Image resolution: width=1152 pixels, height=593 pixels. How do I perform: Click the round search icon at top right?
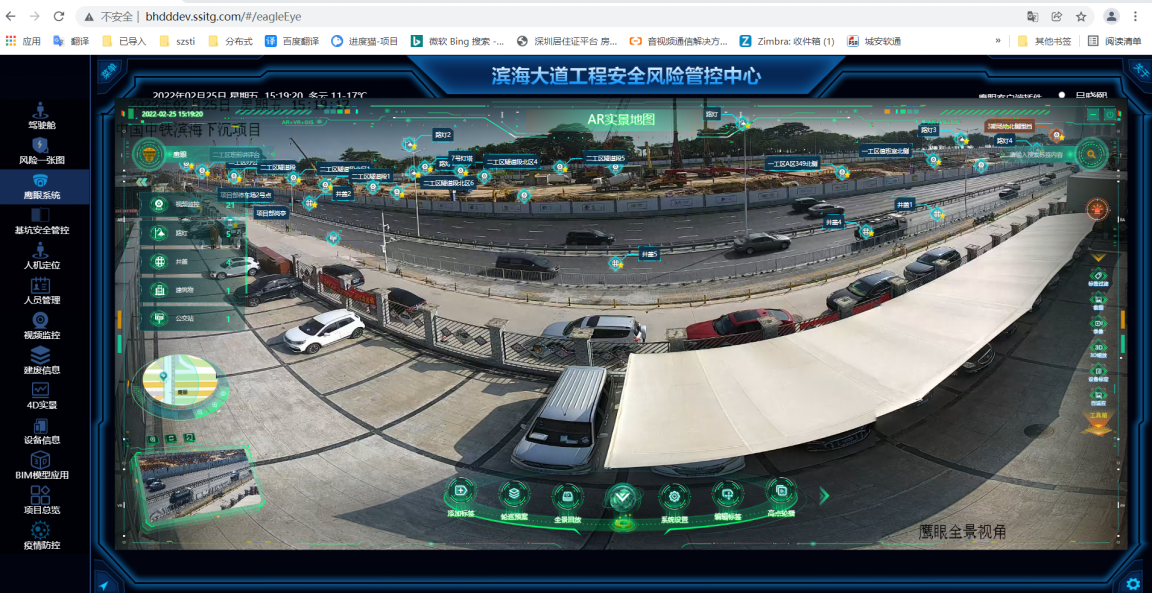click(1093, 154)
